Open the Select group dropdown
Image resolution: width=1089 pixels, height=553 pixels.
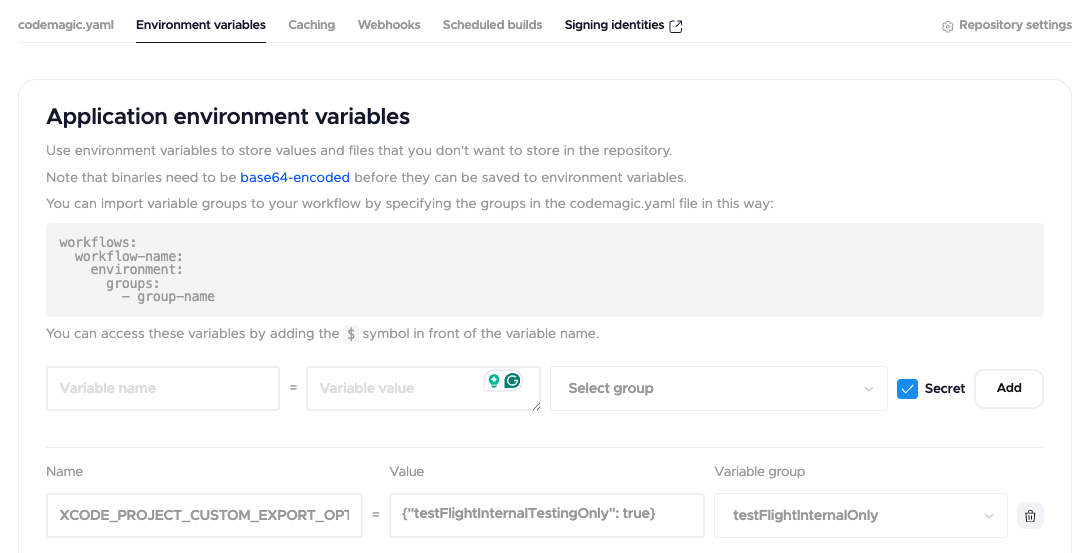point(719,388)
